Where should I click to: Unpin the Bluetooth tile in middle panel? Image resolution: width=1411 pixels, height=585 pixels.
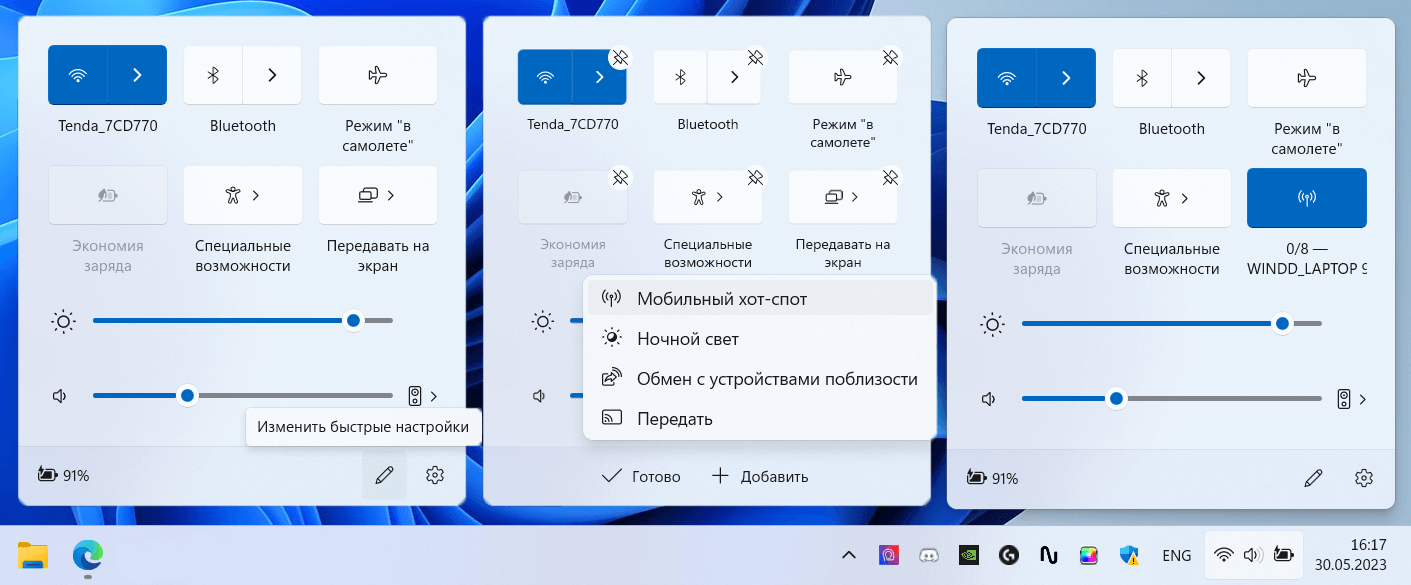[x=755, y=58]
